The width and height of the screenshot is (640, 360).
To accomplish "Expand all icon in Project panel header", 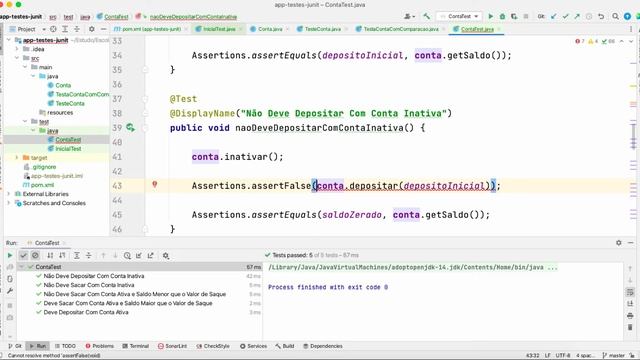I will coord(65,29).
